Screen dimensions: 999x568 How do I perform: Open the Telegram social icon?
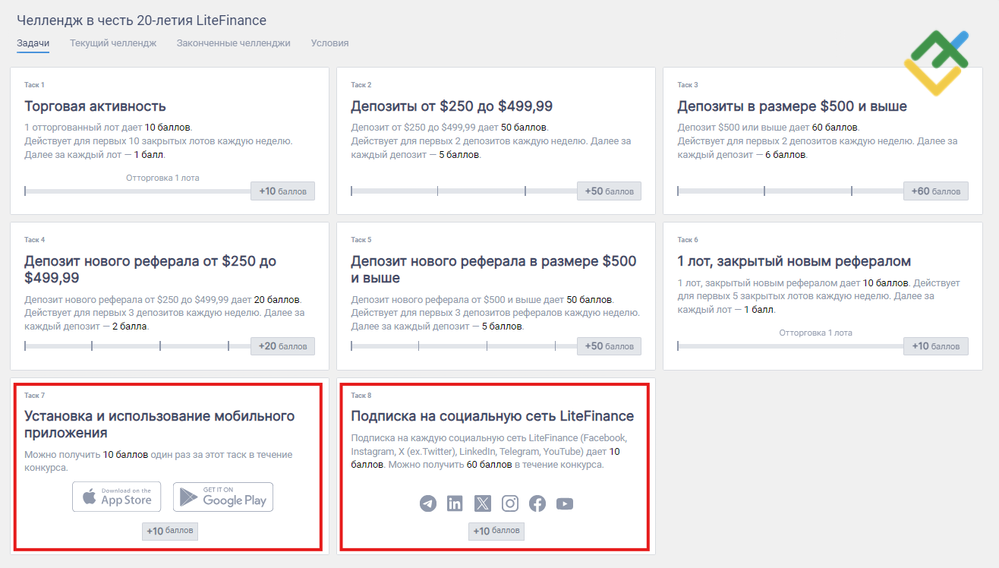coord(428,504)
